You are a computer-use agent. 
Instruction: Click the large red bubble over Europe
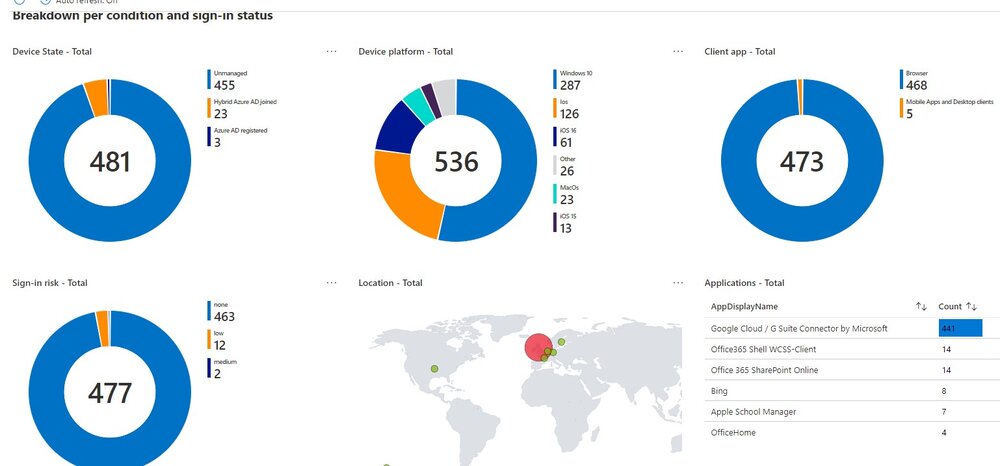point(538,347)
